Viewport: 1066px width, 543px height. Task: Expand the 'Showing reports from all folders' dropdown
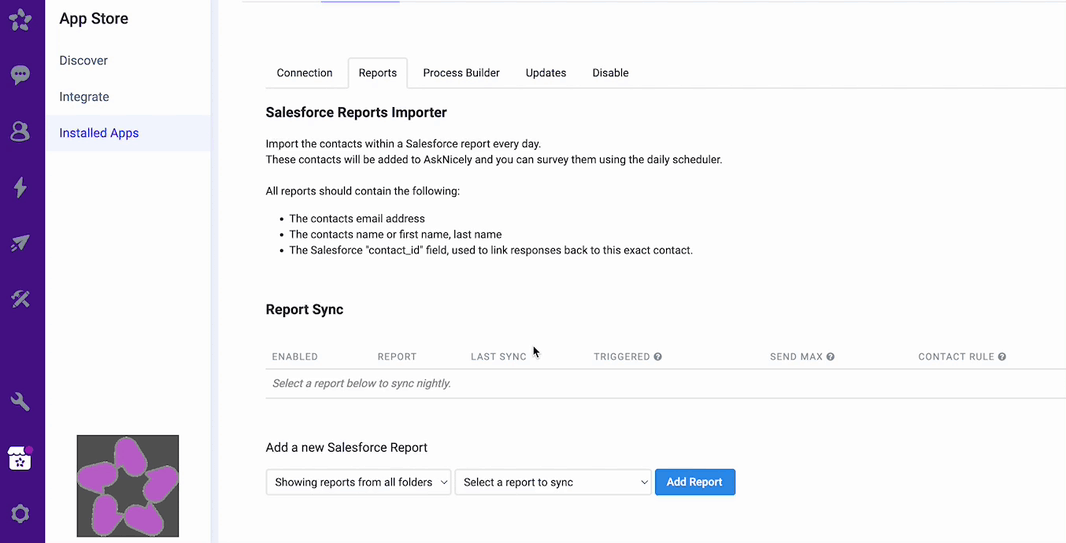coord(358,482)
